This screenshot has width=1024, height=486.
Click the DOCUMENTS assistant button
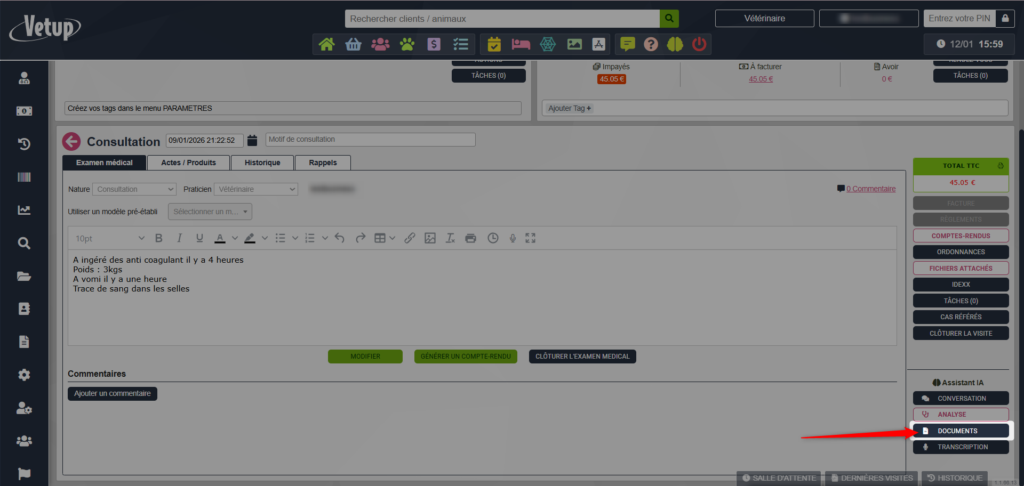coord(960,431)
